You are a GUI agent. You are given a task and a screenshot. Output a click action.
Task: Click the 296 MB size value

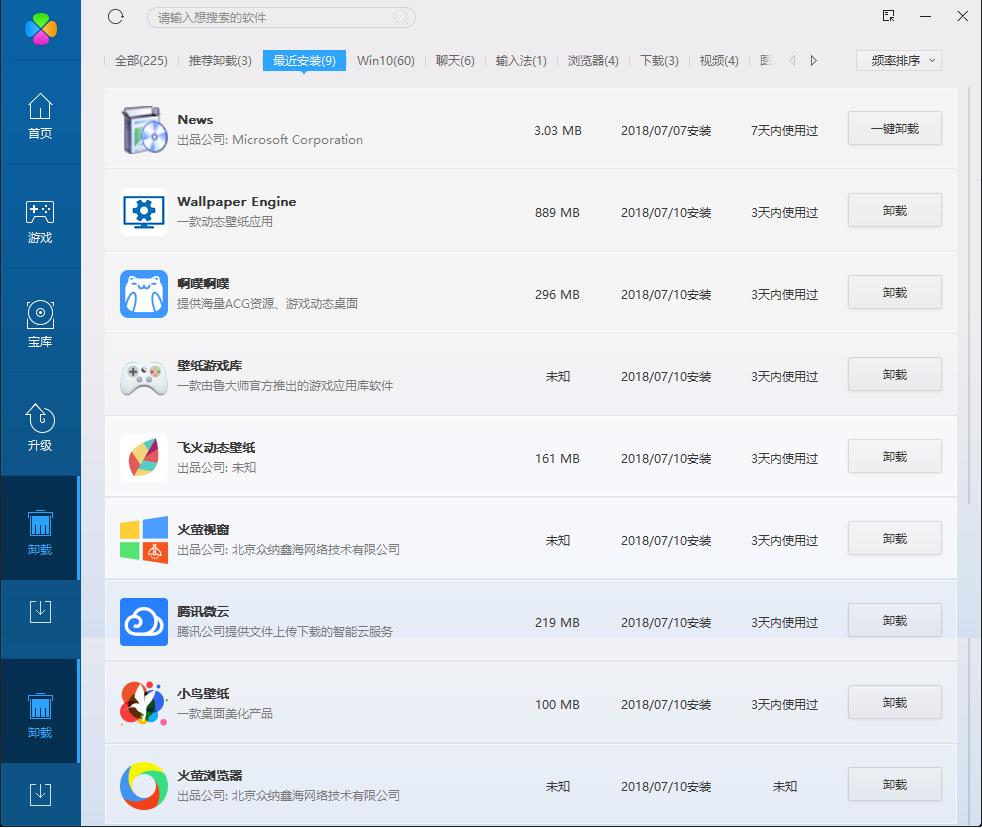pyautogui.click(x=557, y=295)
